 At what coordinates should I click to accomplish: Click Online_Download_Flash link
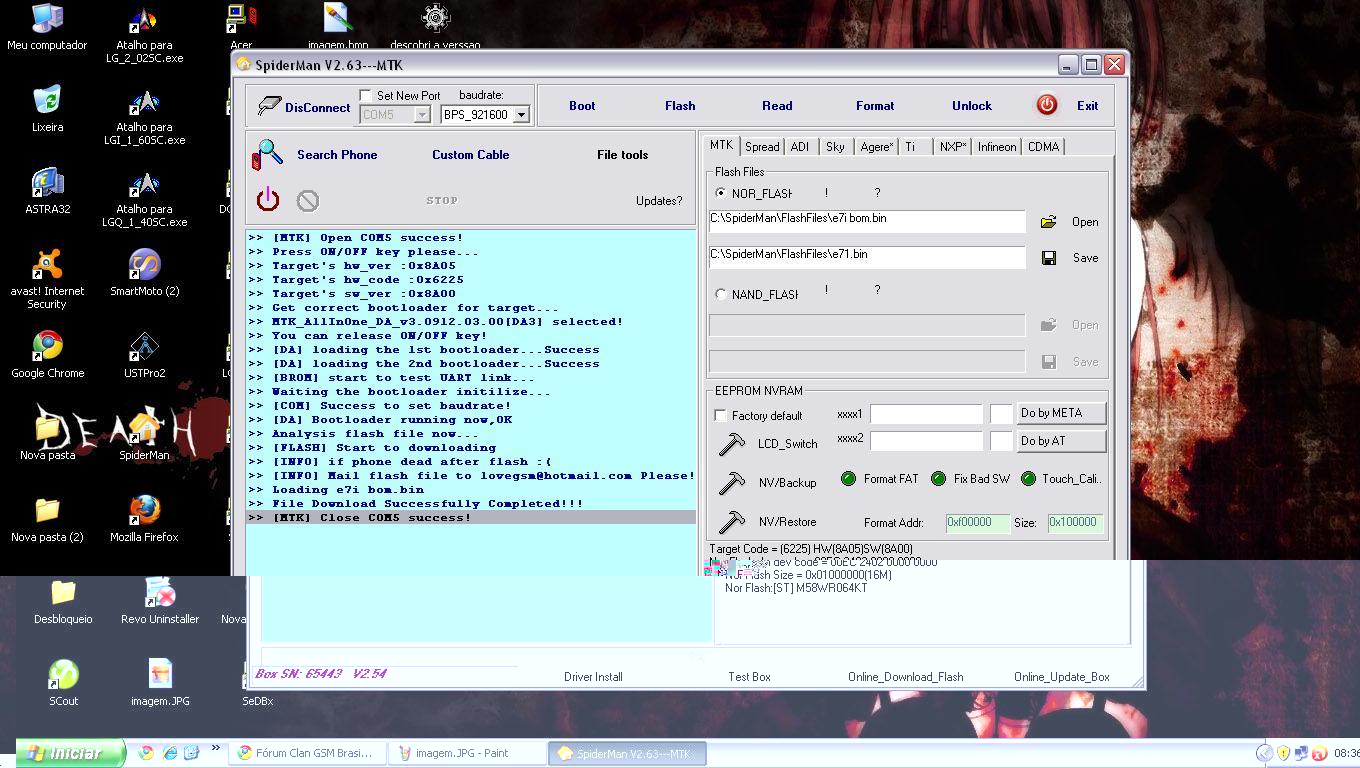coord(906,677)
